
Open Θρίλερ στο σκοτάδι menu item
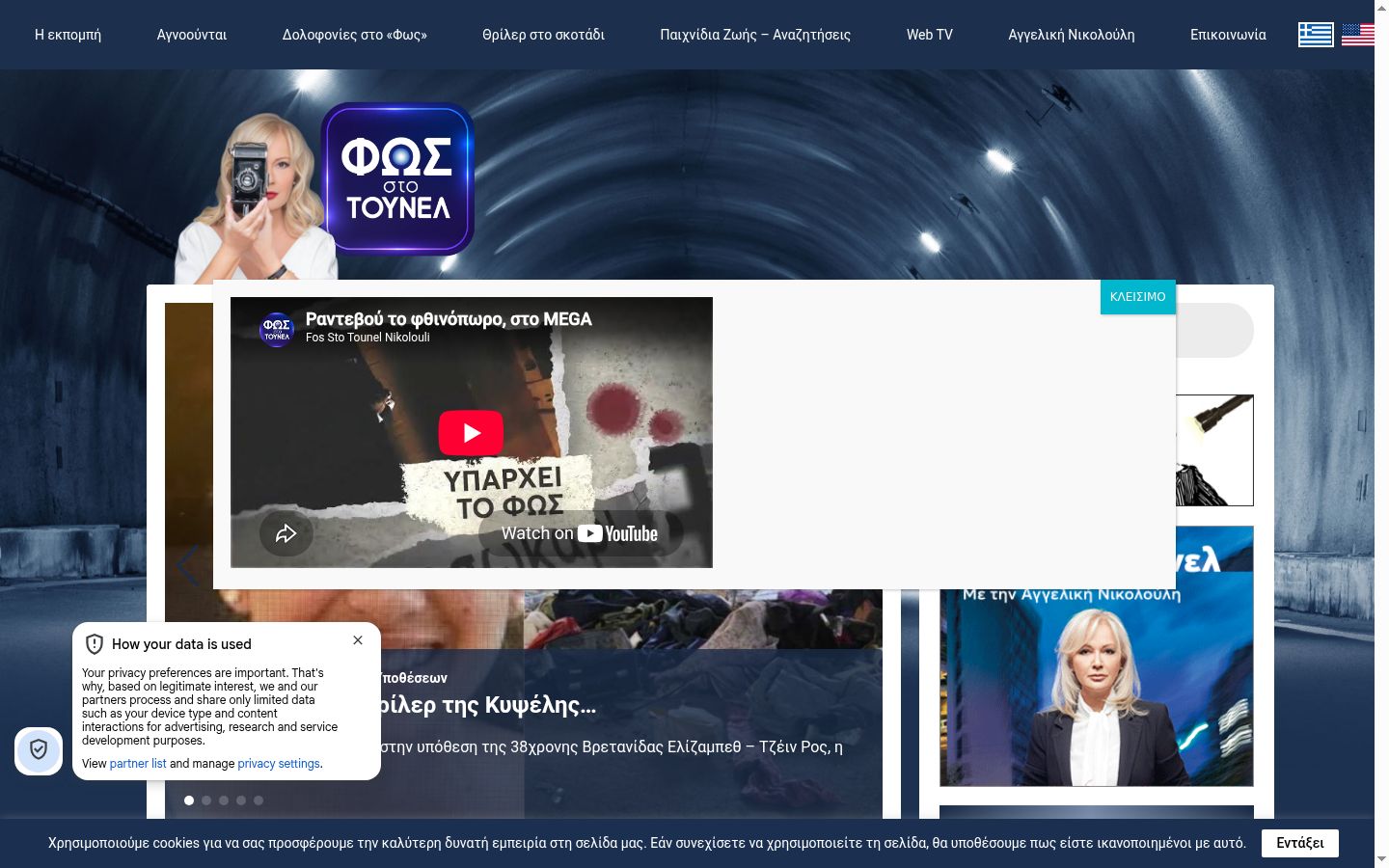coord(543,35)
